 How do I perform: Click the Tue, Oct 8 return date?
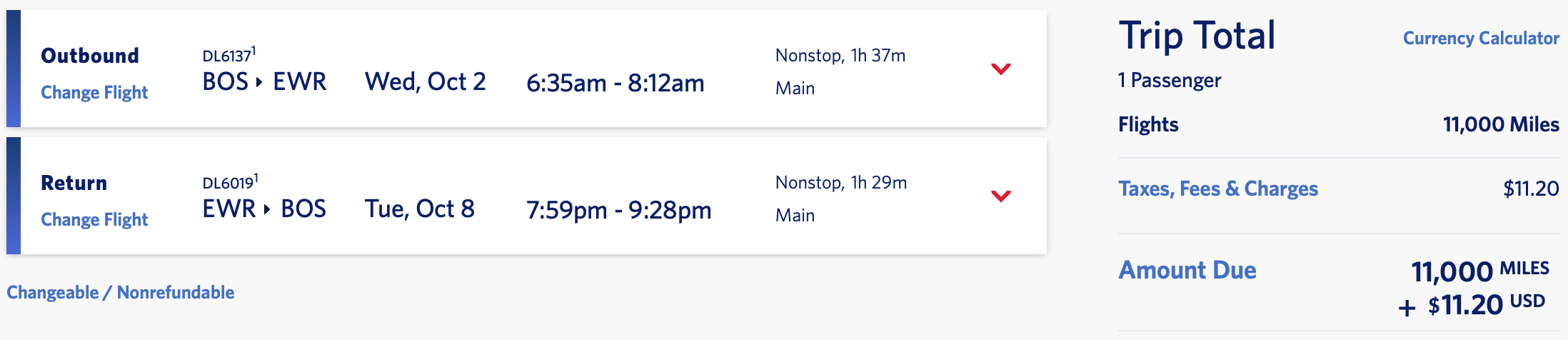click(419, 209)
